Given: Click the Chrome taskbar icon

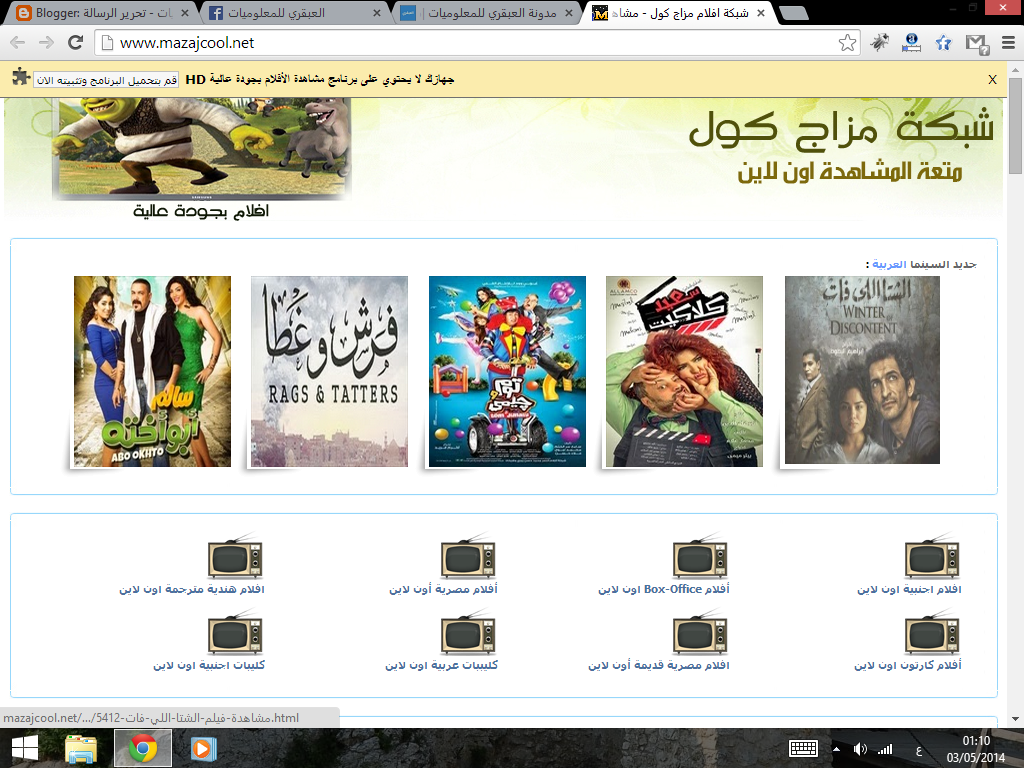Looking at the screenshot, I should coord(143,748).
